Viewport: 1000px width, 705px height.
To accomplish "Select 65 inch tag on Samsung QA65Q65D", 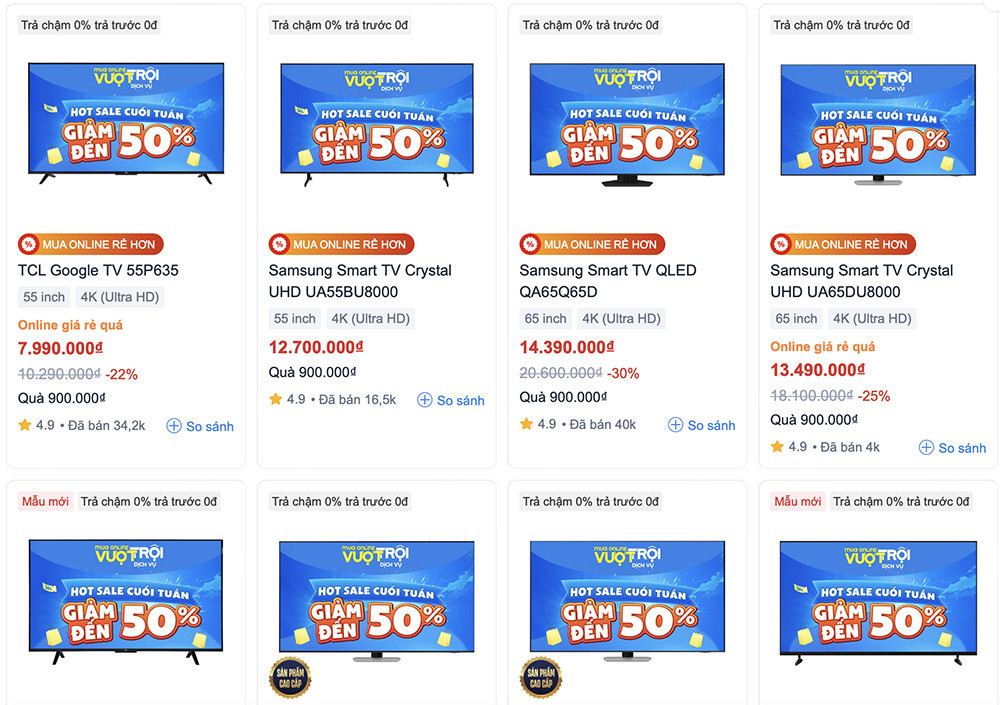I will pos(546,319).
